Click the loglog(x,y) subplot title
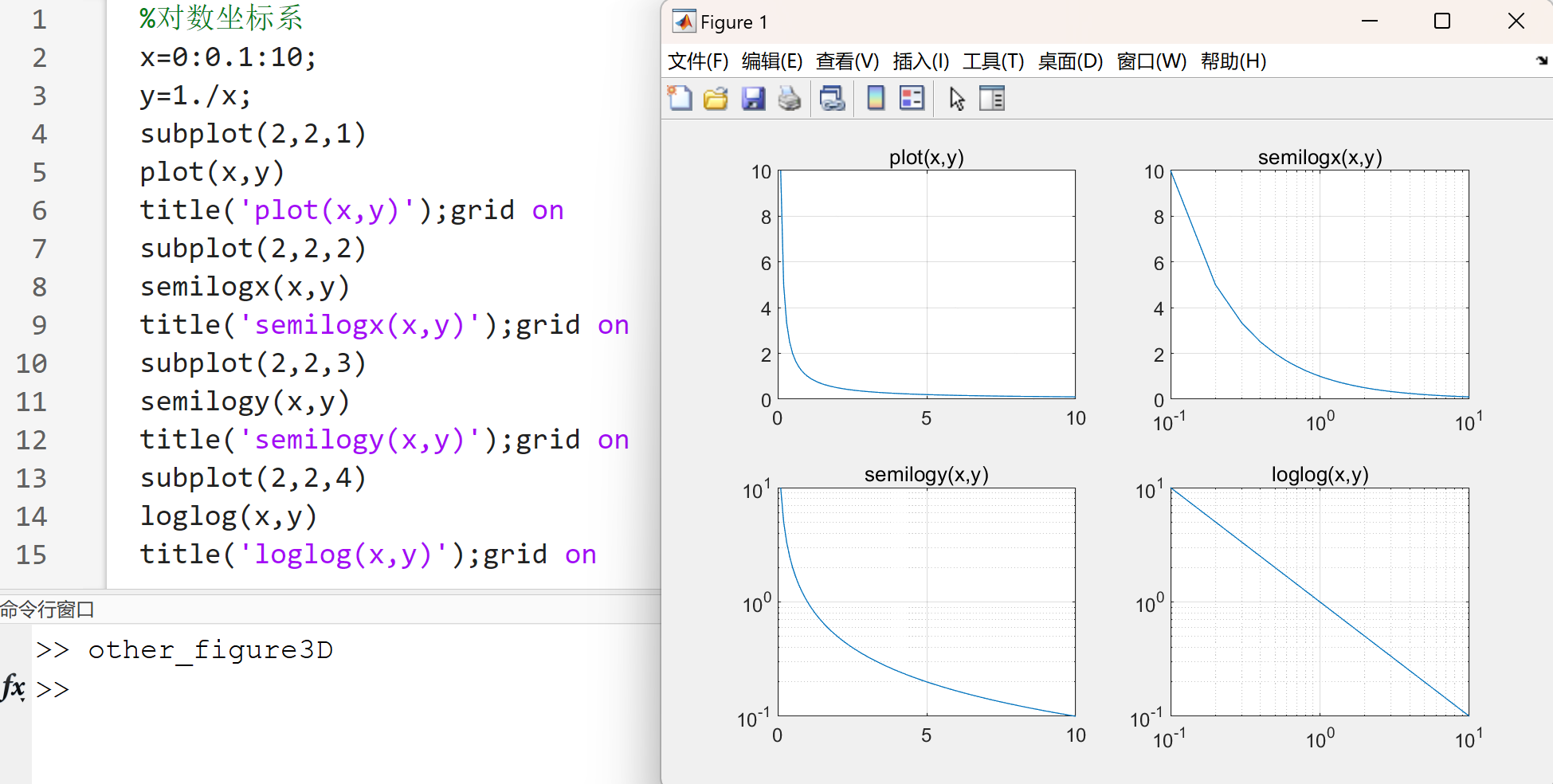This screenshot has width=1553, height=784. 1320,475
